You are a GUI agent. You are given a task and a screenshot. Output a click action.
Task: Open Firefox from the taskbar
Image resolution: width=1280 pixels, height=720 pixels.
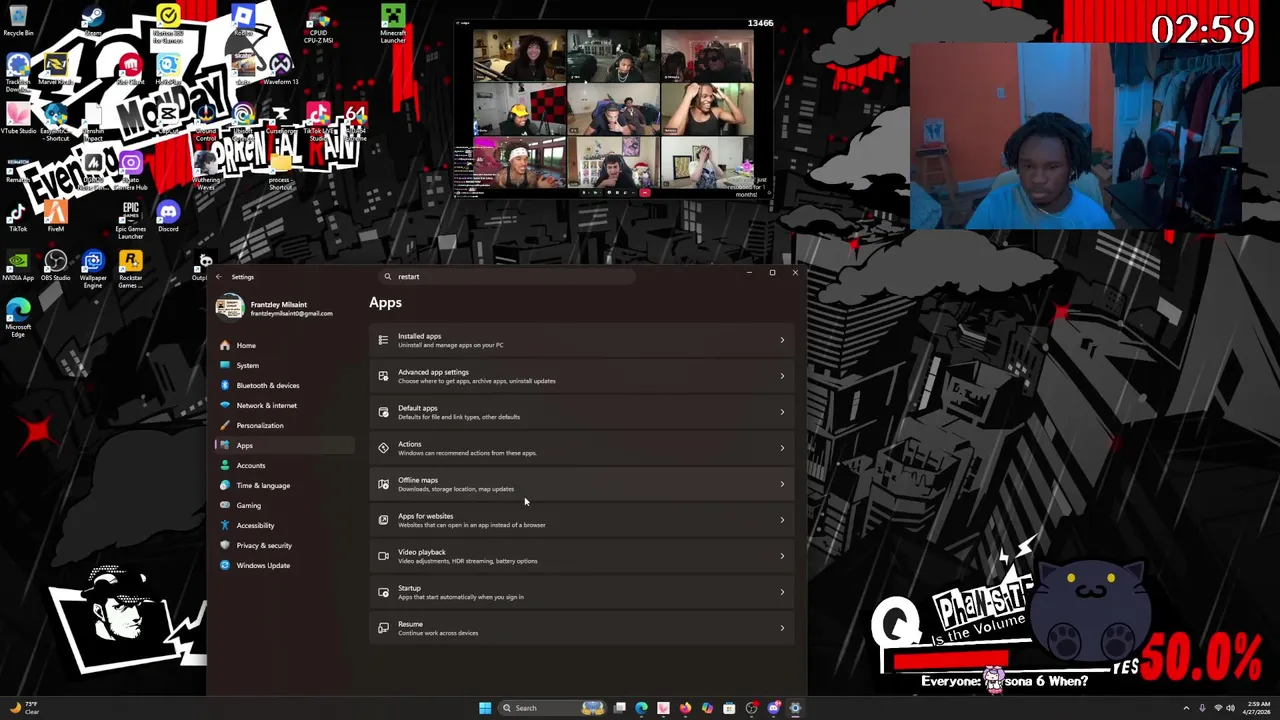(x=685, y=708)
